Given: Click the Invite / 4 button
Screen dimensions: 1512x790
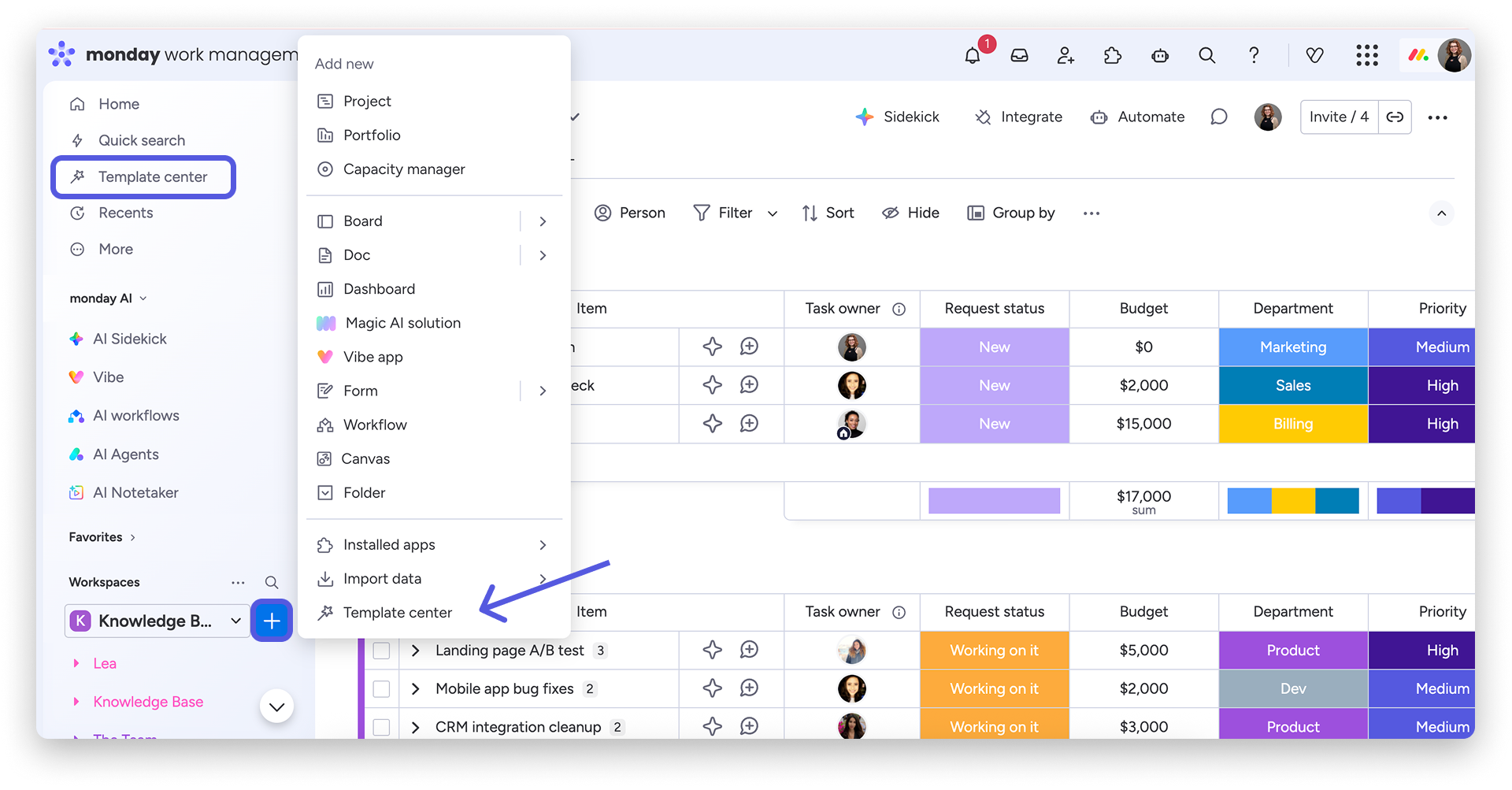Looking at the screenshot, I should (1339, 117).
